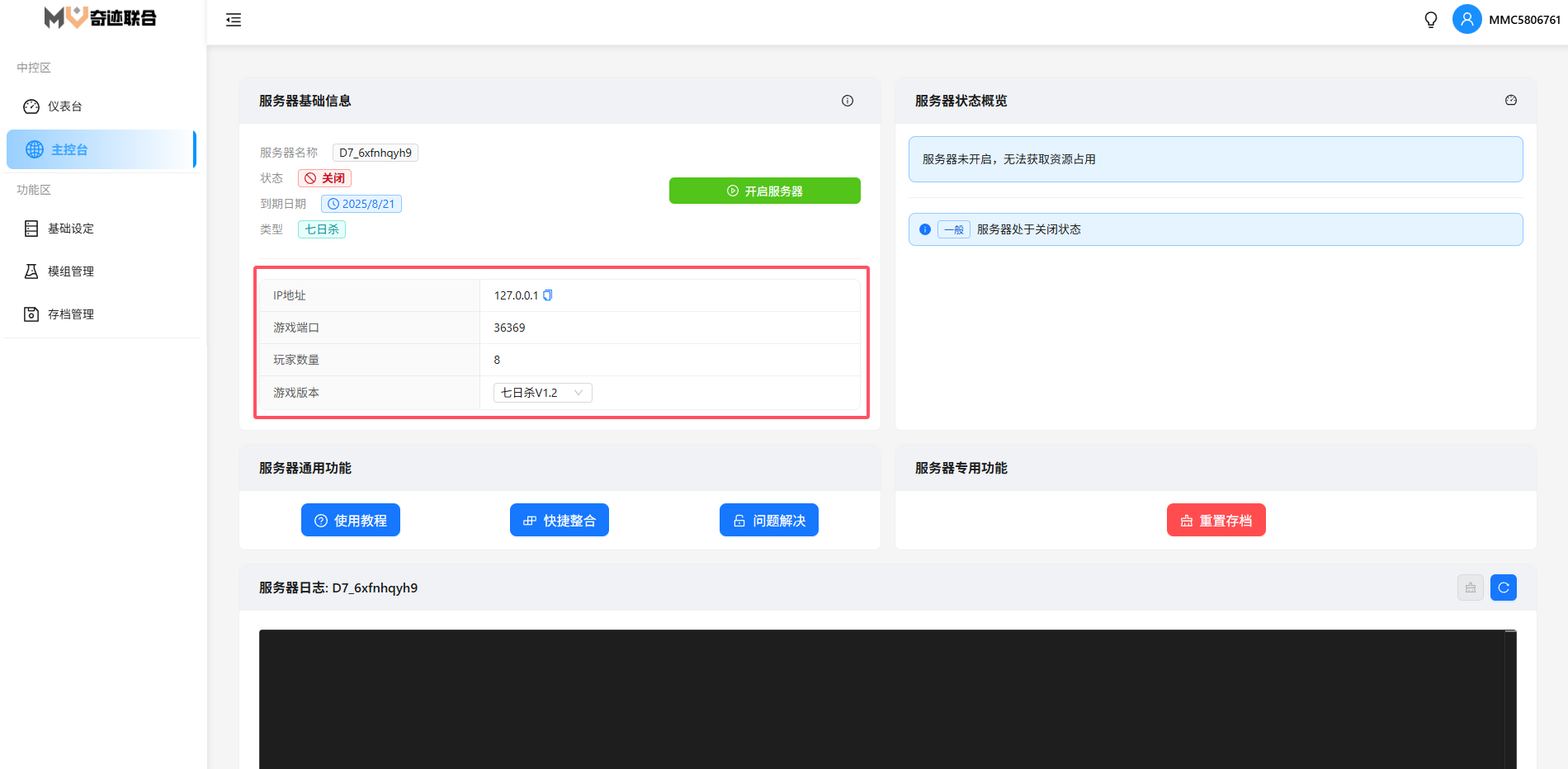The width and height of the screenshot is (1568, 769).
Task: Collapse the sidebar with the menu fold icon
Action: point(234,20)
